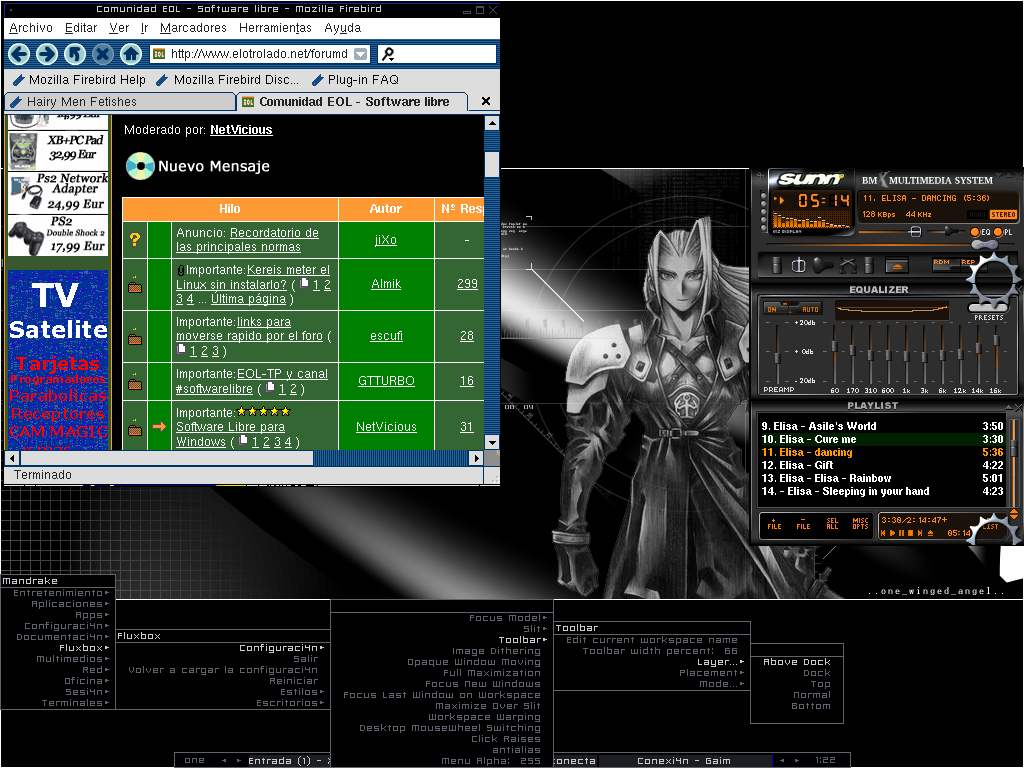1024x768 pixels.
Task: Open the Marcadores menu
Action: [193, 28]
